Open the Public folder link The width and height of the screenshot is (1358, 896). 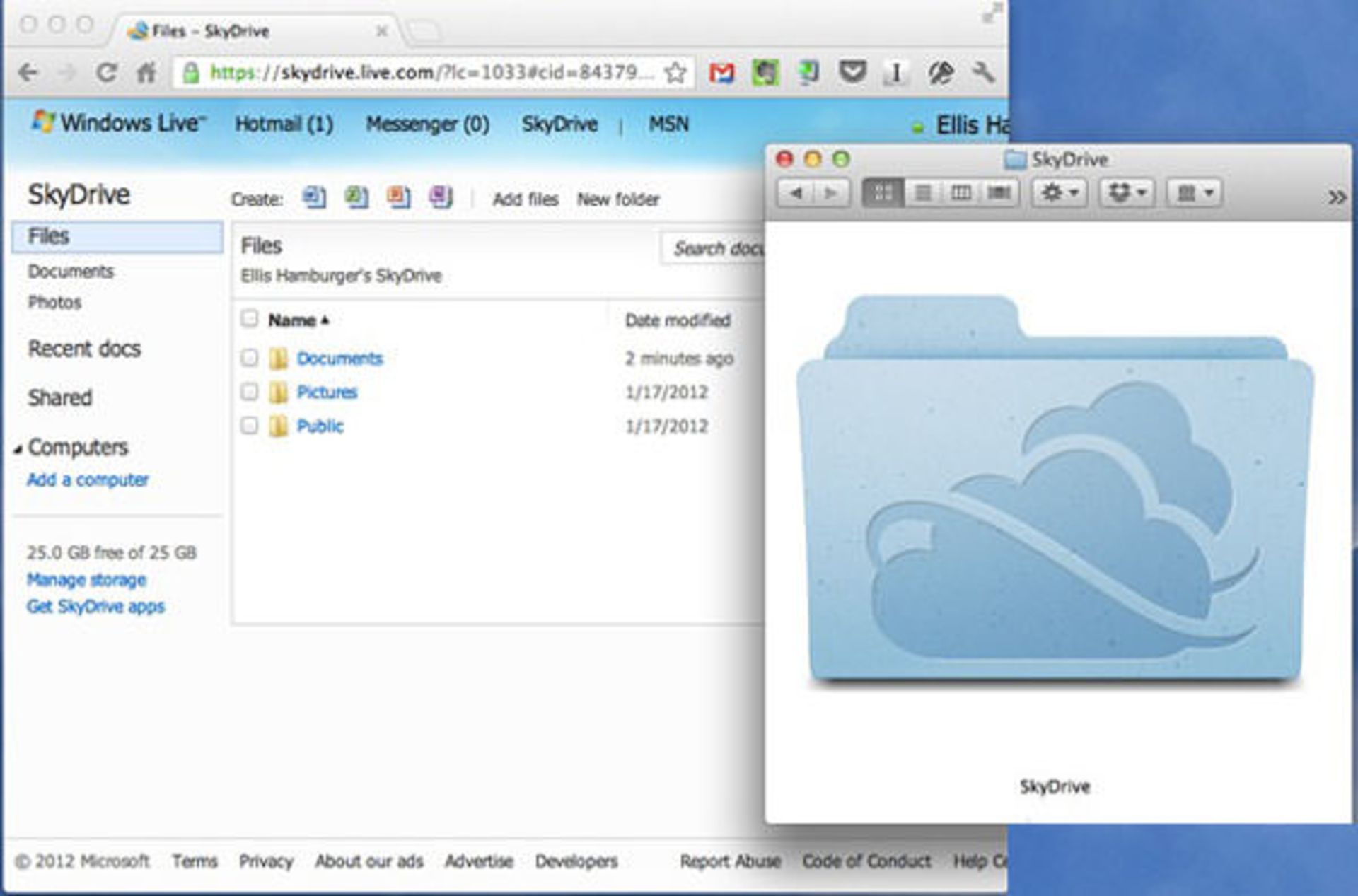[x=320, y=426]
